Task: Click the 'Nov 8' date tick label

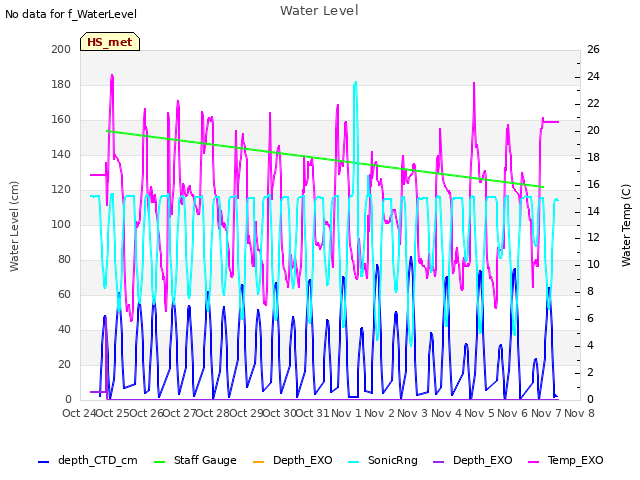Action: pyautogui.click(x=579, y=413)
